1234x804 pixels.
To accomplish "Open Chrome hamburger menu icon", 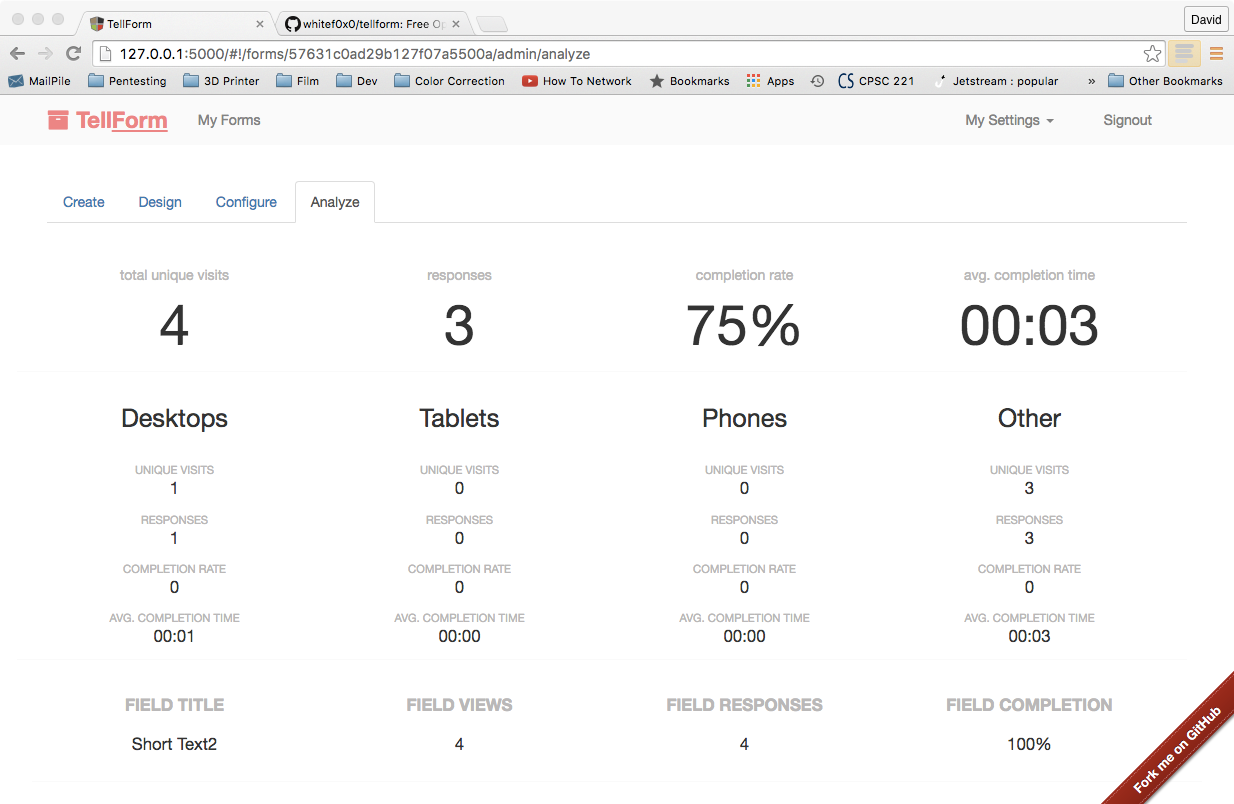I will click(x=1217, y=54).
